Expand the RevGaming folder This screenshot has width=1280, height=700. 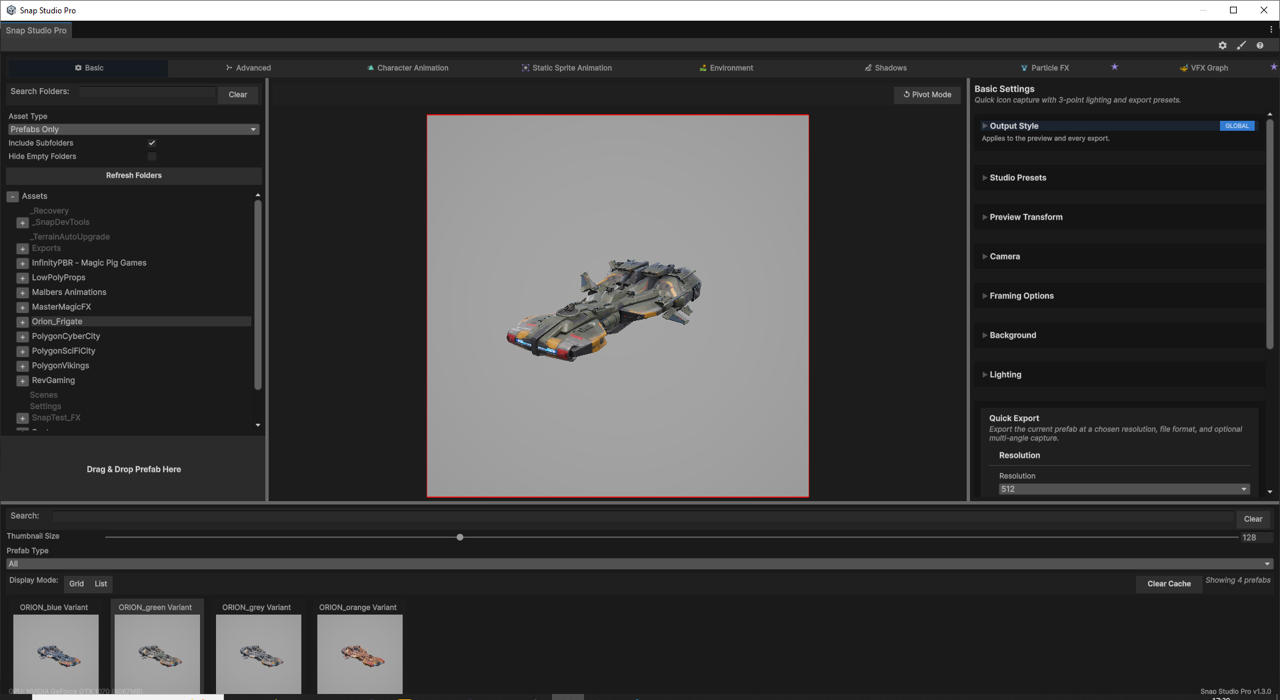22,381
